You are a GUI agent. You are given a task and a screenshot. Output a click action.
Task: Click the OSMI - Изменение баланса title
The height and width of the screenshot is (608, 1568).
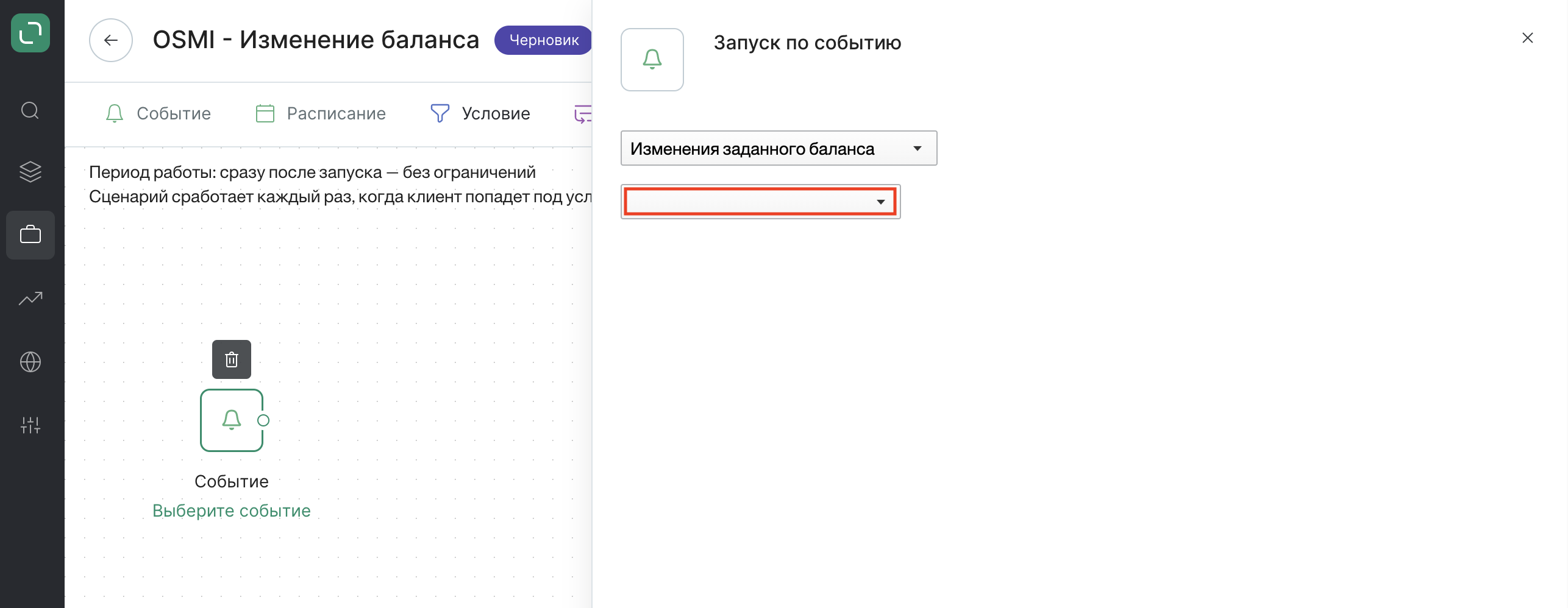tap(316, 40)
